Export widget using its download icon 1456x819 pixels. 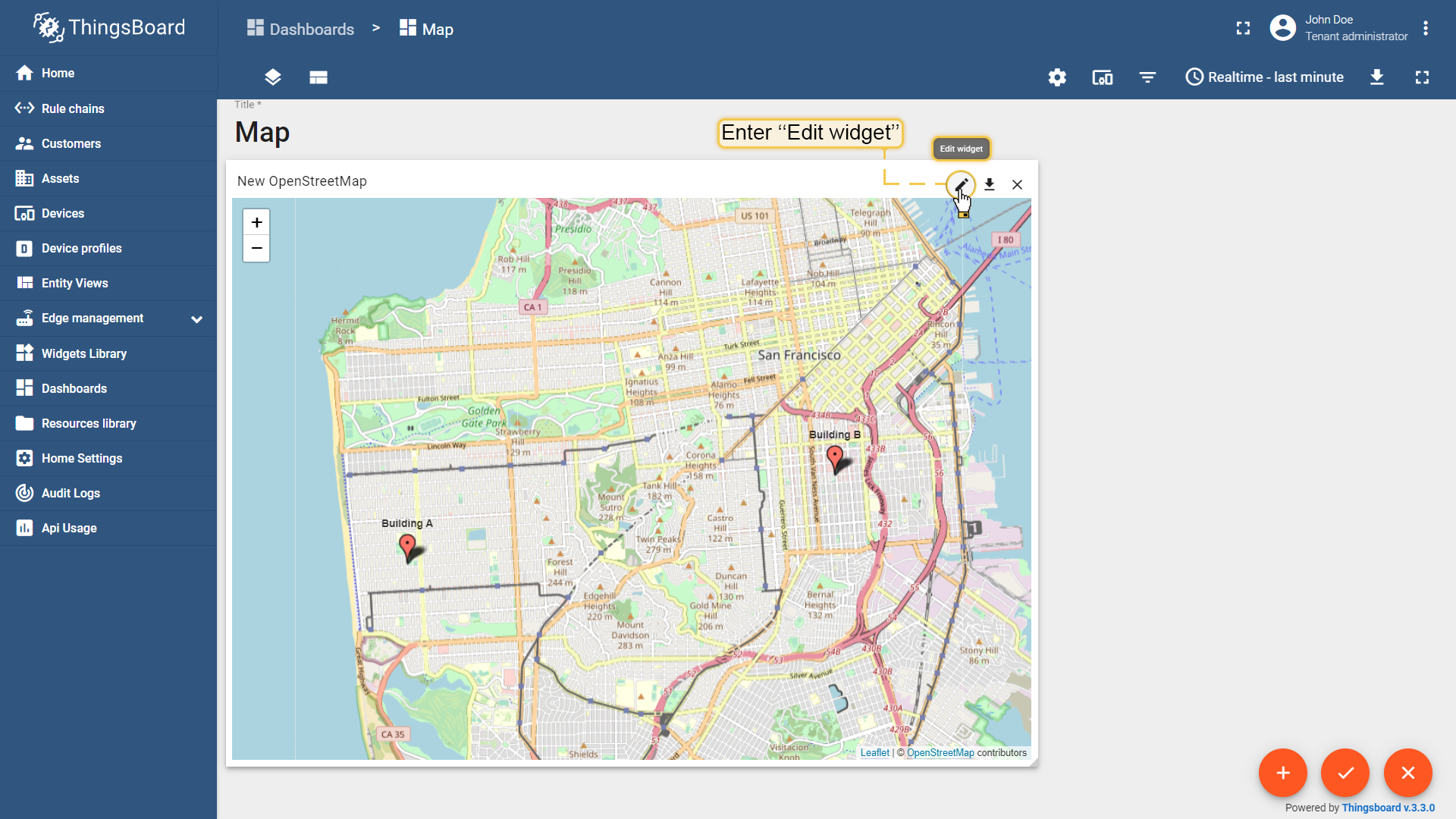(990, 184)
